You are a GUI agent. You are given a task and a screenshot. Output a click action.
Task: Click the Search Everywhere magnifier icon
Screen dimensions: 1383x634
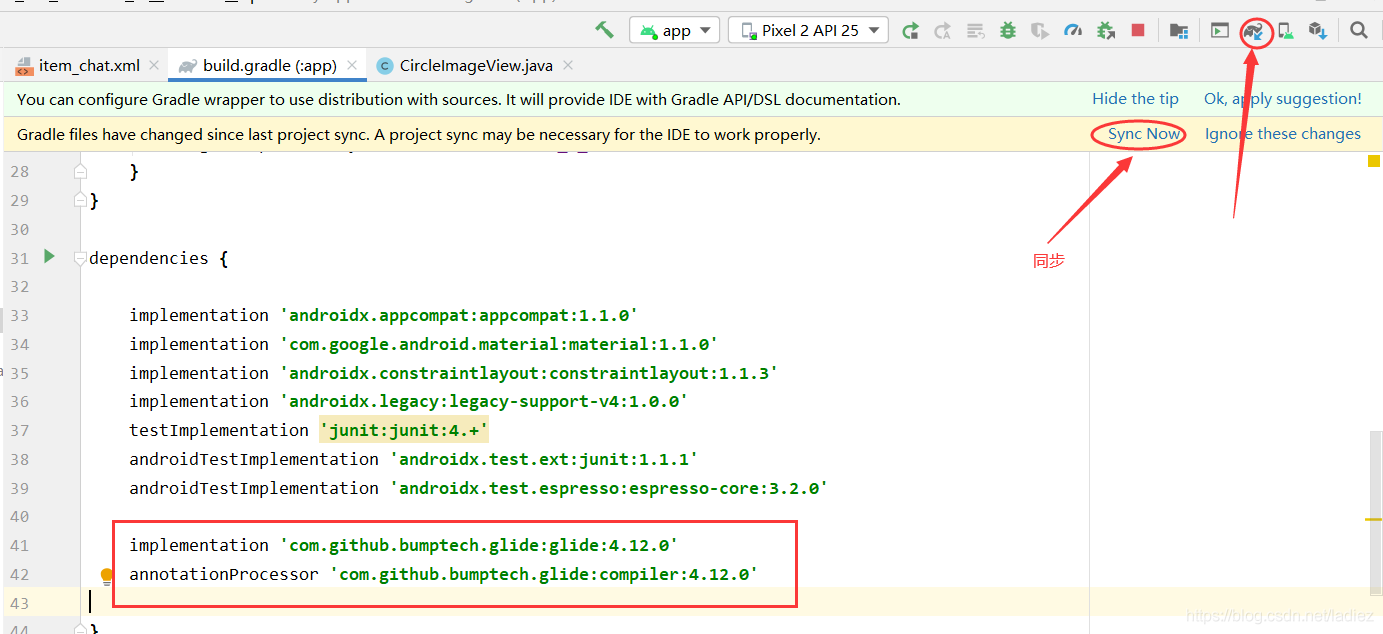[x=1359, y=31]
